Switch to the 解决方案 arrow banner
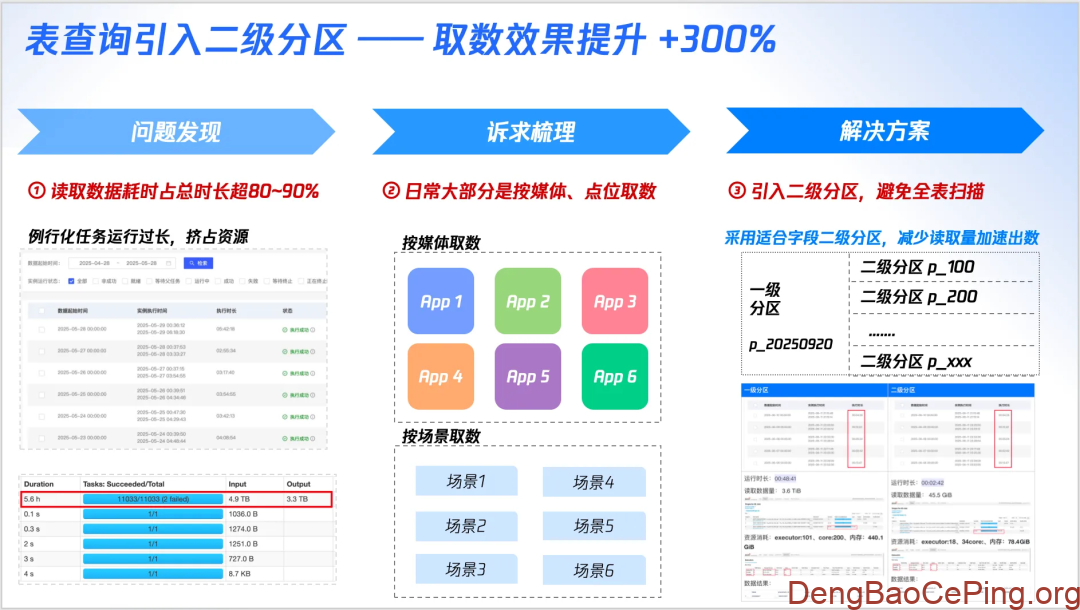1080x610 pixels. click(x=884, y=132)
